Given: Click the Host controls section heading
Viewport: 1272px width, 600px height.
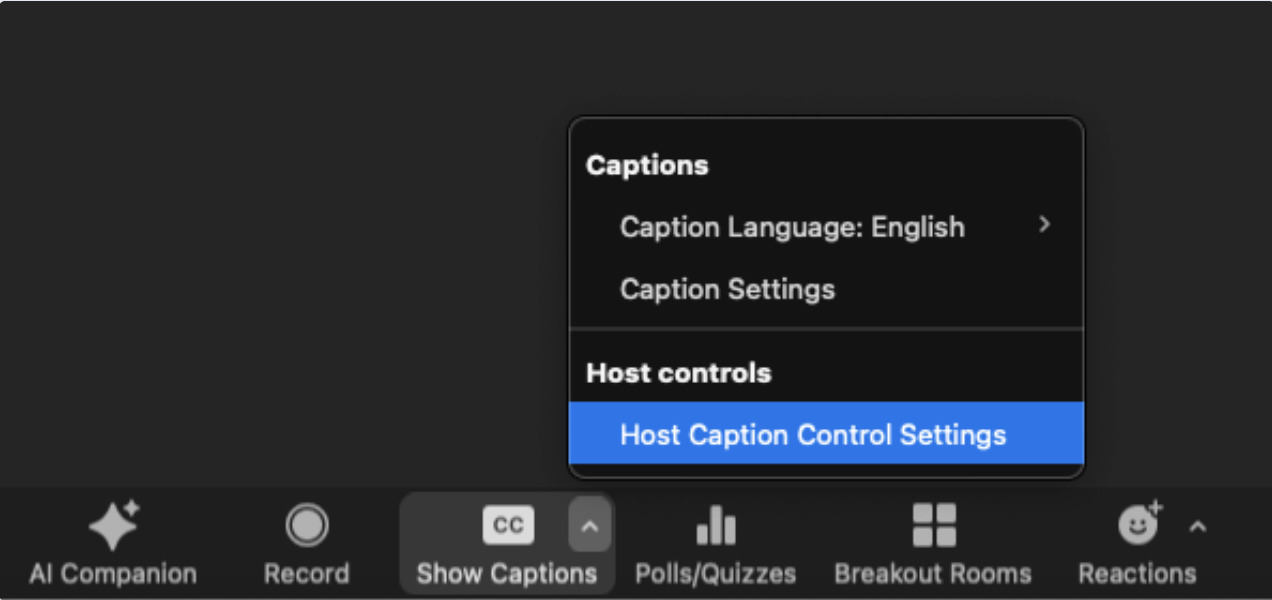Looking at the screenshot, I should pyautogui.click(x=679, y=373).
